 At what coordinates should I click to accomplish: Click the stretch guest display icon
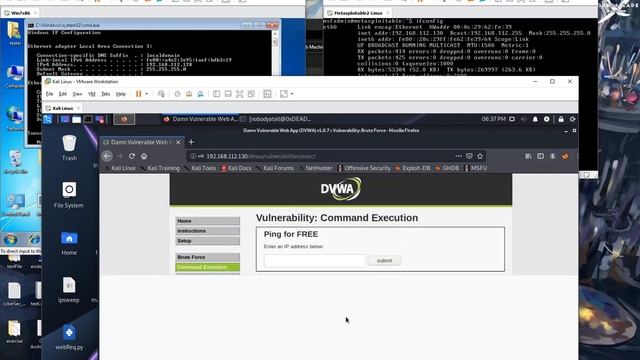point(284,94)
